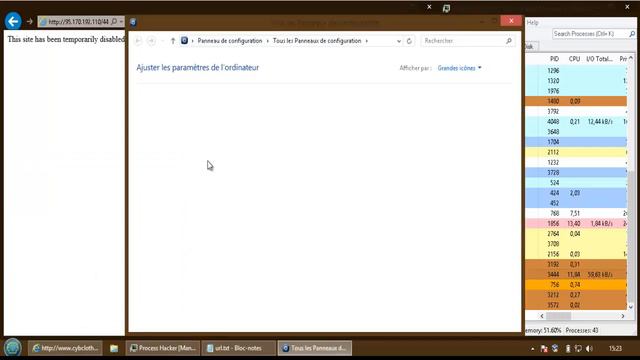
Task: Open the Help menu in Process Hacker
Action: point(532,22)
